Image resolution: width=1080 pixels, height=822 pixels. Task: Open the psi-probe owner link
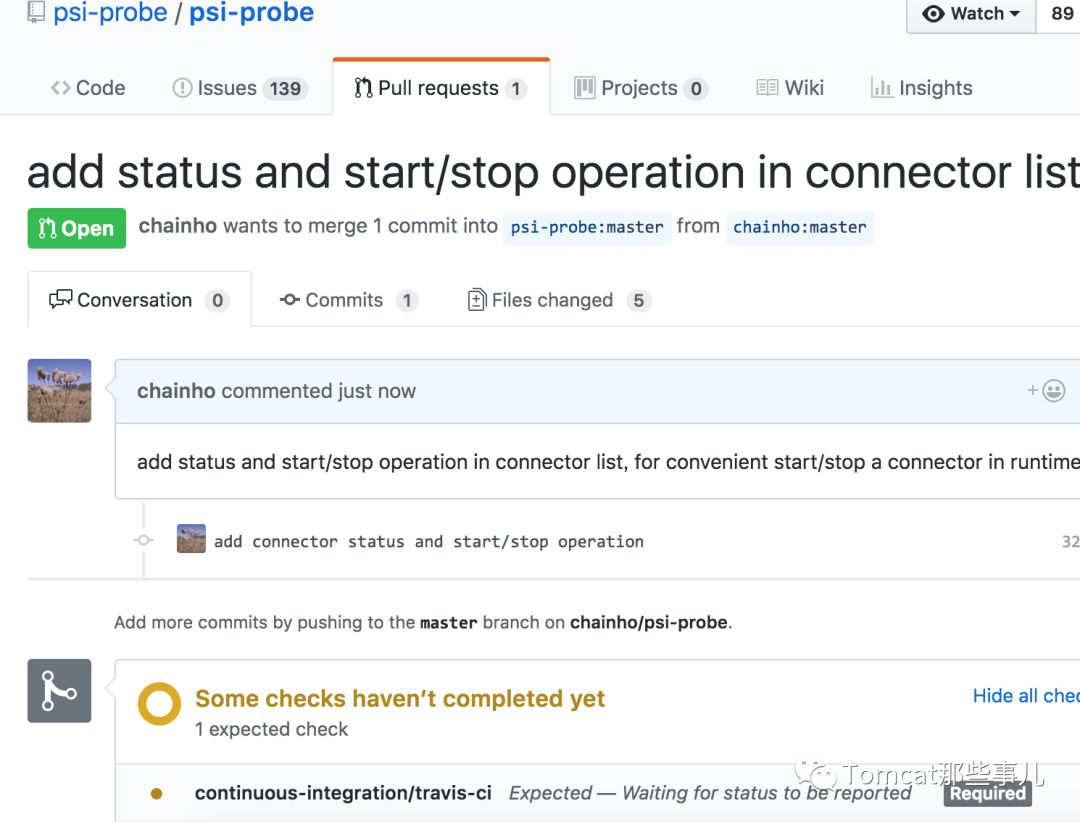tap(110, 12)
